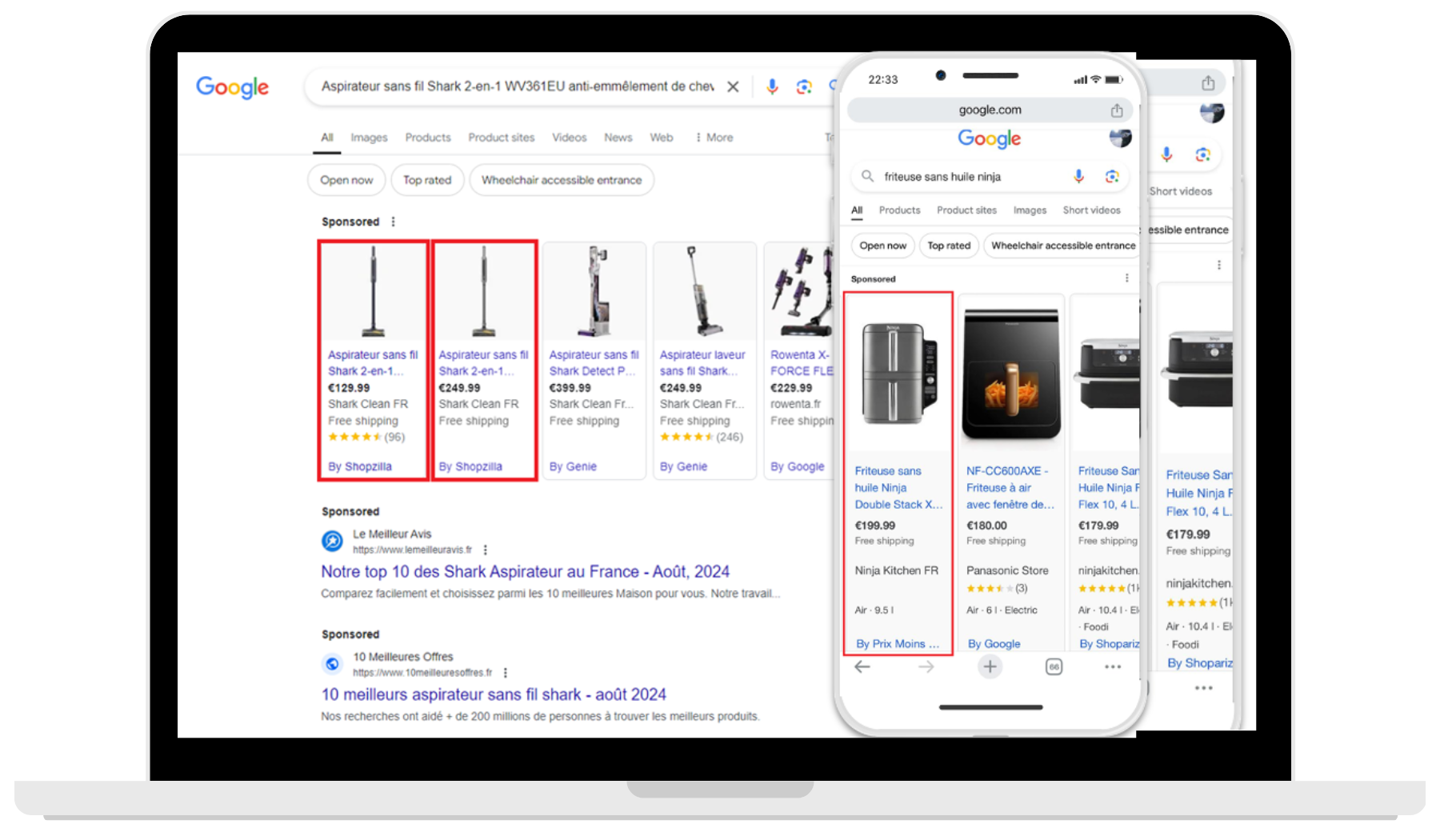The height and width of the screenshot is (840, 1440).
Task: Switch to the Videos tab on desktop
Action: (570, 138)
